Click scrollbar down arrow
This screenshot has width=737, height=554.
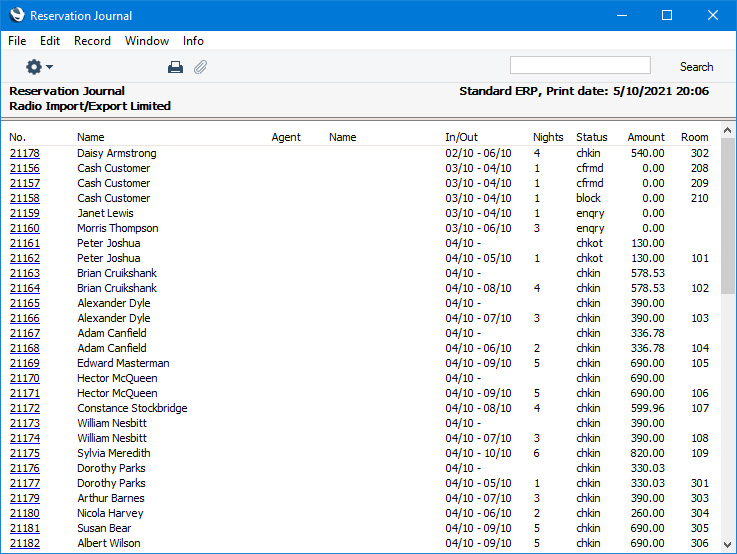(727, 545)
